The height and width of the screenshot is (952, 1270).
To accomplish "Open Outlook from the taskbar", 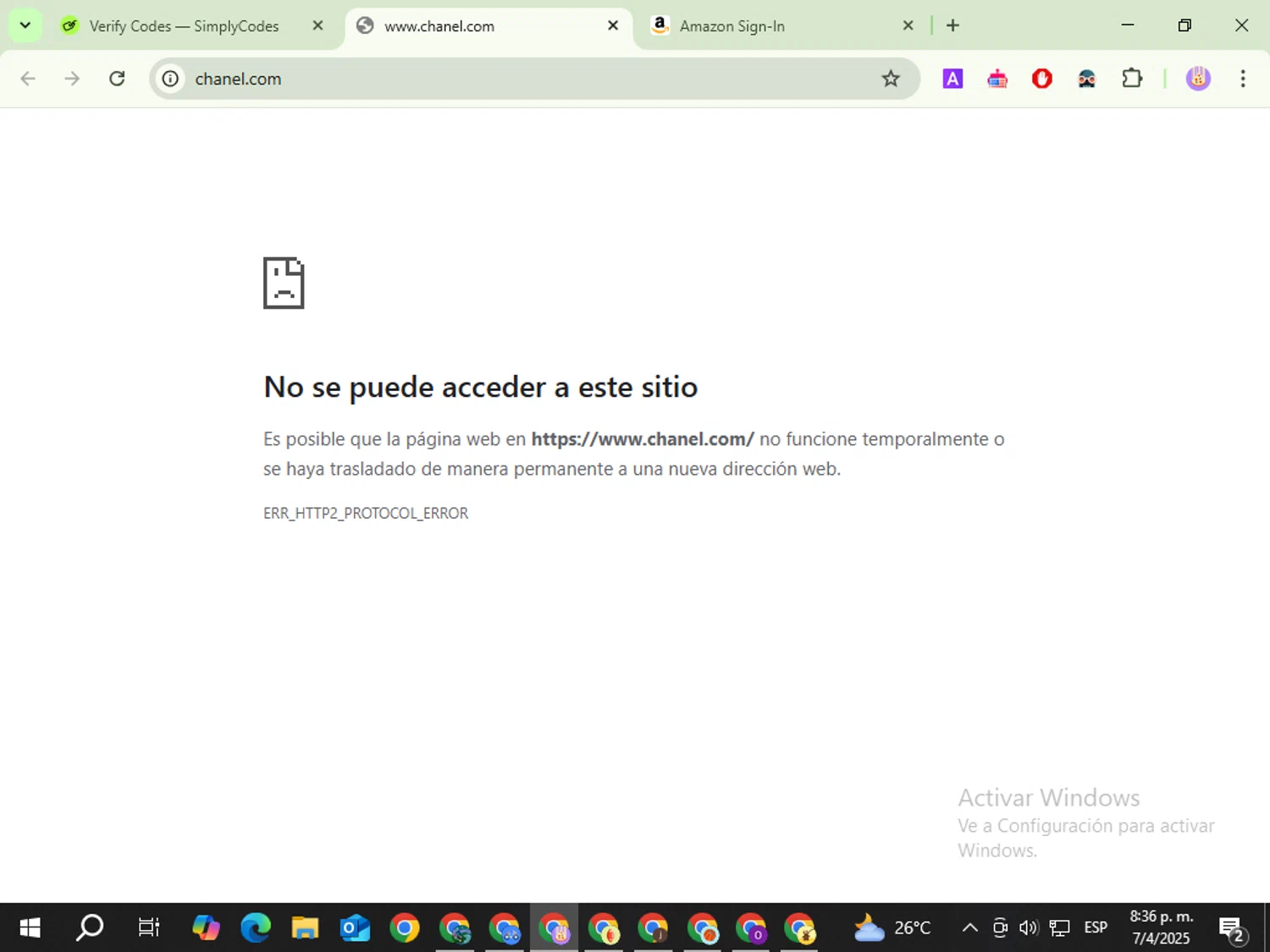I will pyautogui.click(x=355, y=928).
